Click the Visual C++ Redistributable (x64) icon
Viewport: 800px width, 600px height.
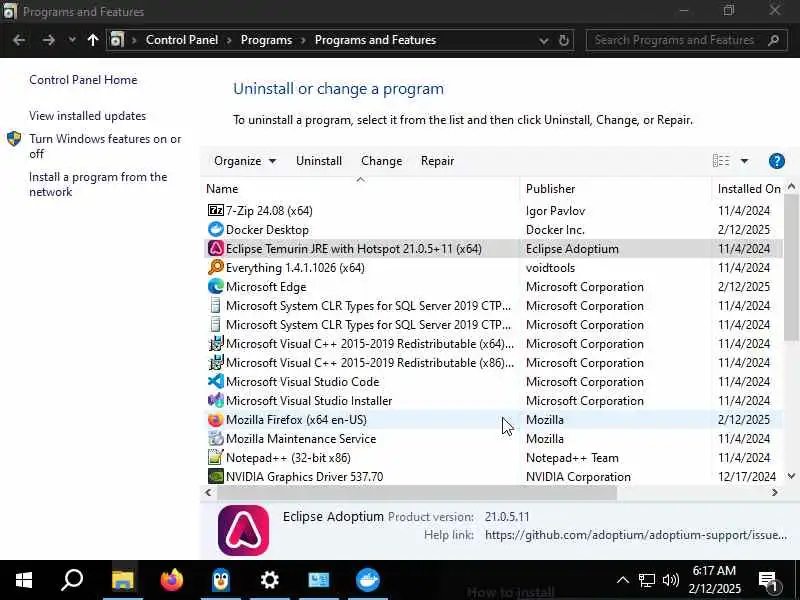pyautogui.click(x=216, y=343)
